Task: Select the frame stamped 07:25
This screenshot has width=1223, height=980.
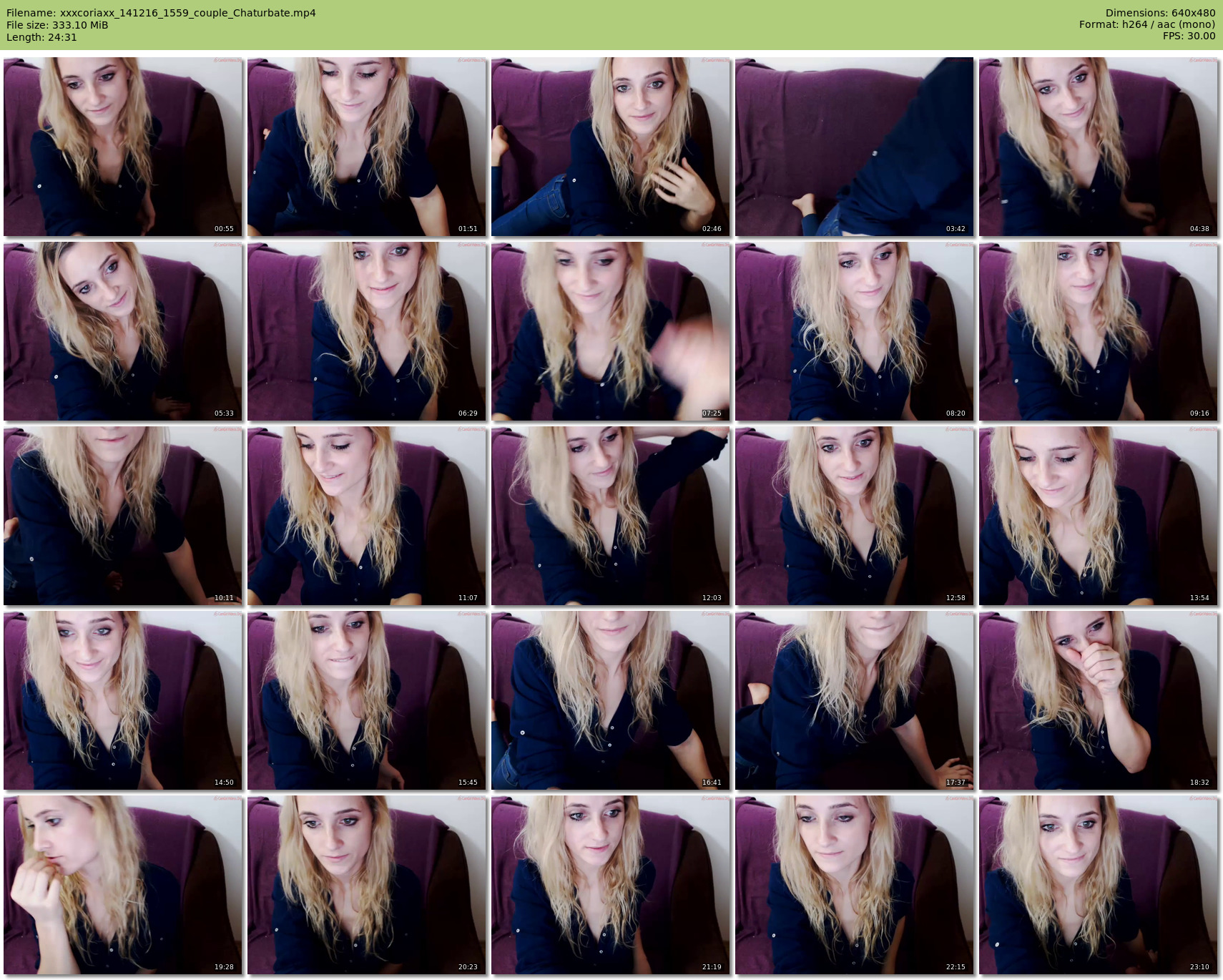Action: coord(611,331)
